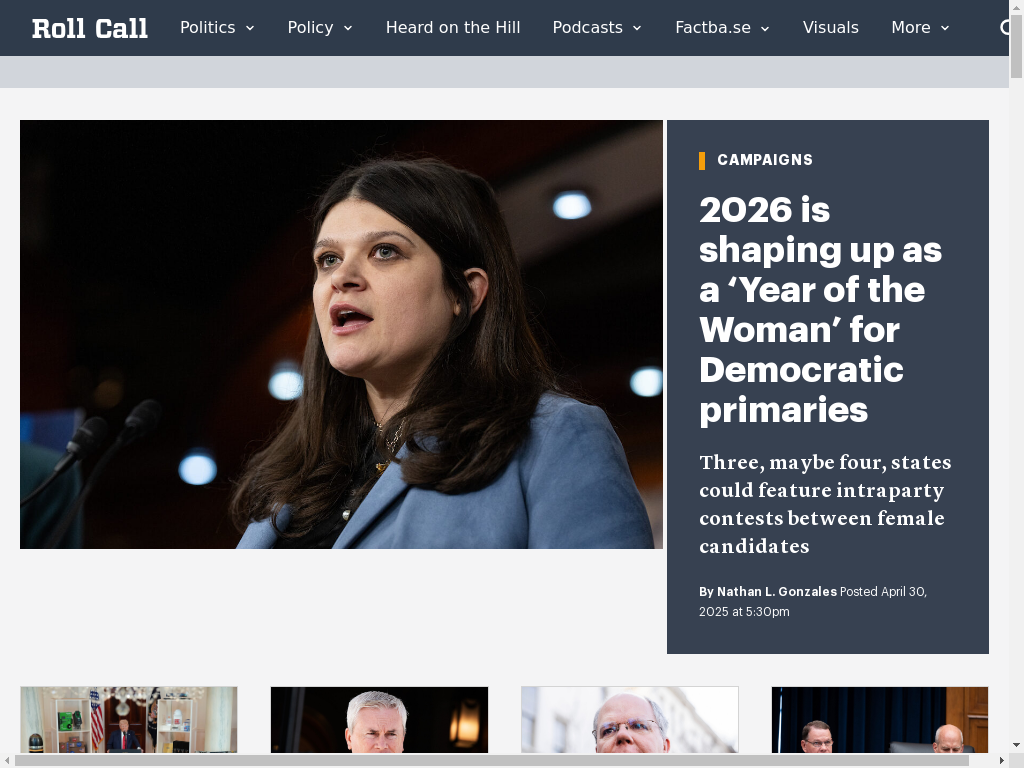Image resolution: width=1024 pixels, height=768 pixels.
Task: Open the 'Year of the Woman' headline
Action: [820, 310]
